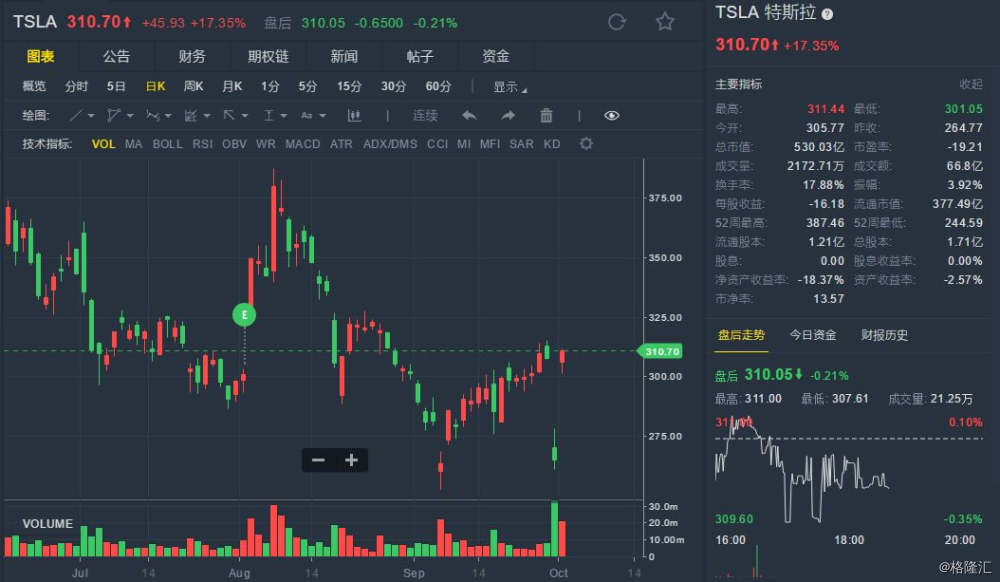Toggle the VOL indicator
Viewport: 1000px width, 582px height.
(103, 144)
